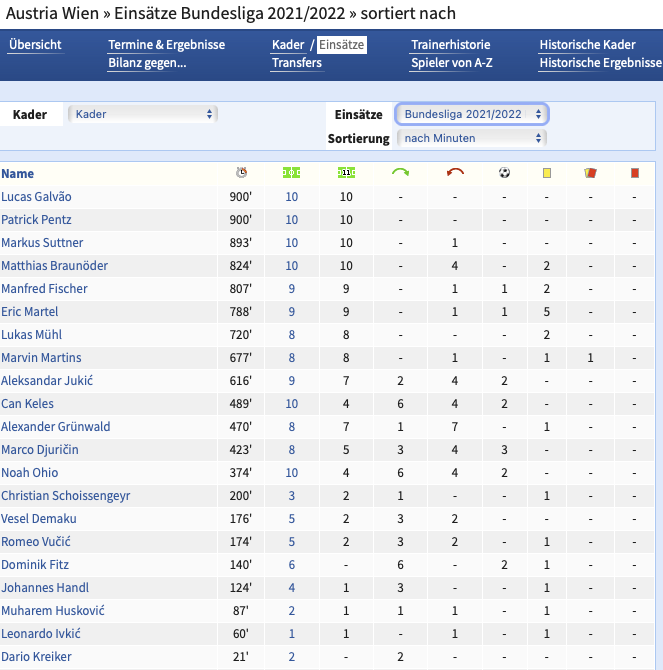The image size is (663, 670).
Task: Select the 893' minutes value for Suttner
Action: pos(241,243)
